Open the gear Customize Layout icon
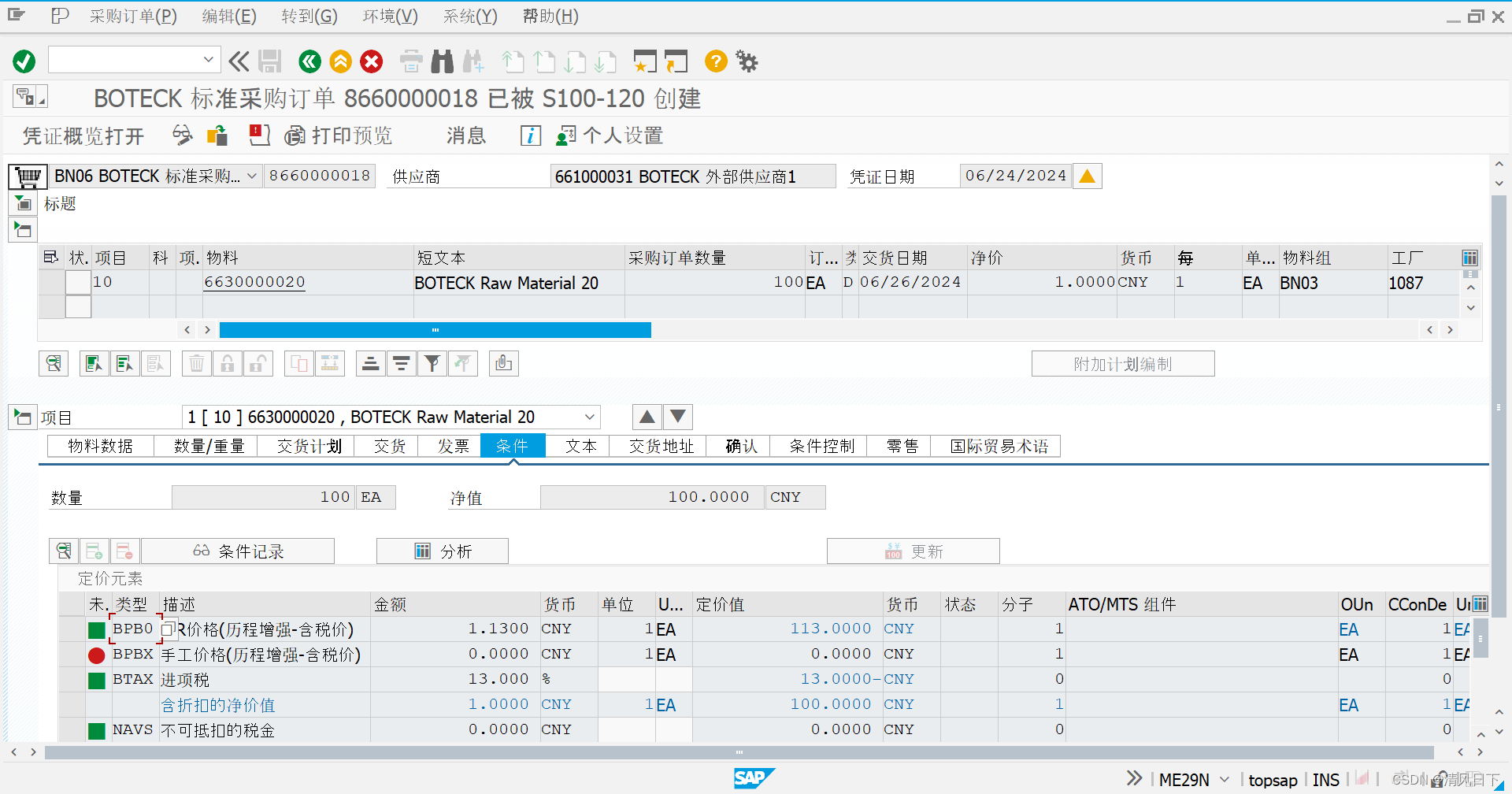1512x794 pixels. (747, 61)
